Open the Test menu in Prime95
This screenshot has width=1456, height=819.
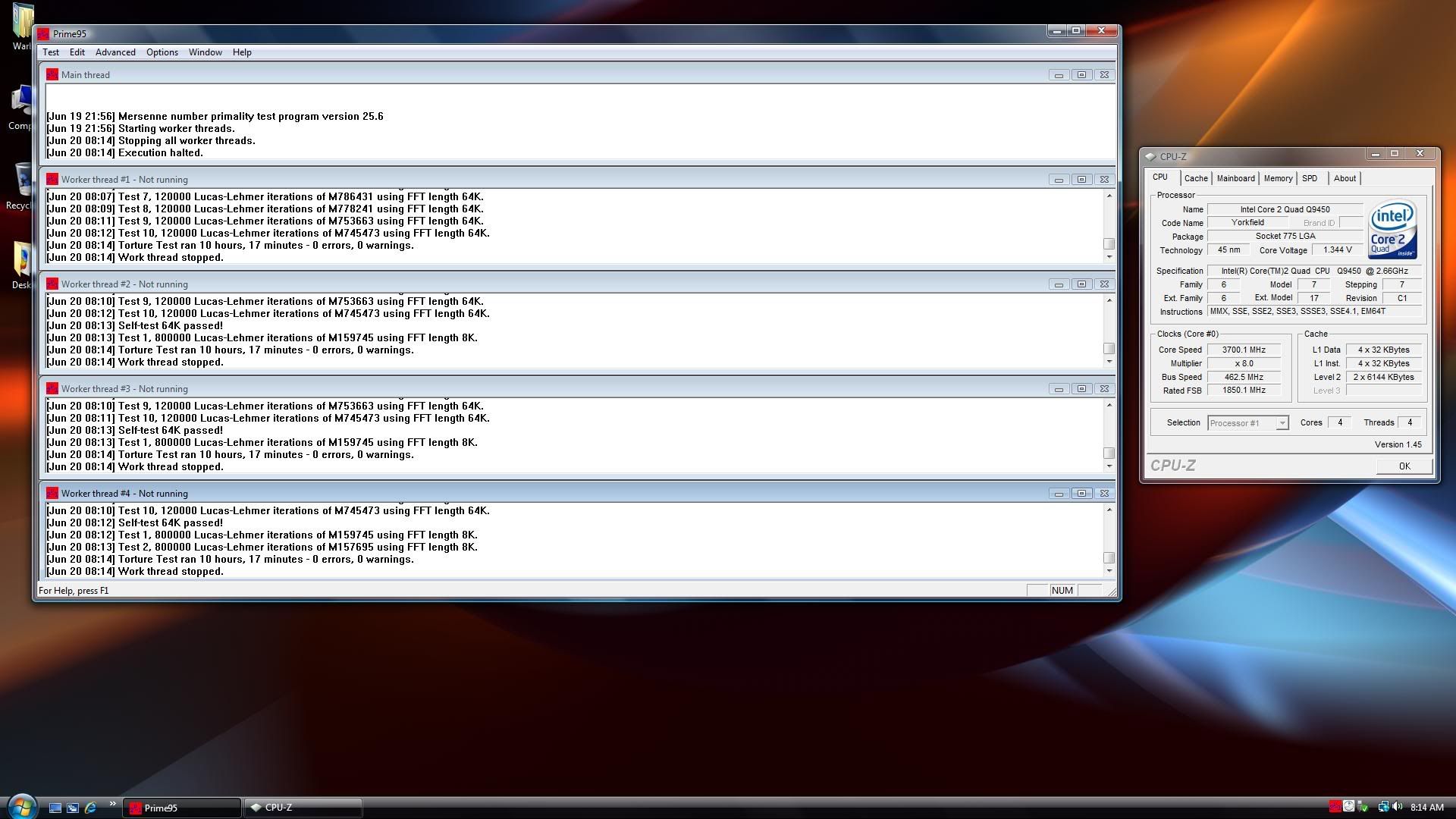[51, 52]
